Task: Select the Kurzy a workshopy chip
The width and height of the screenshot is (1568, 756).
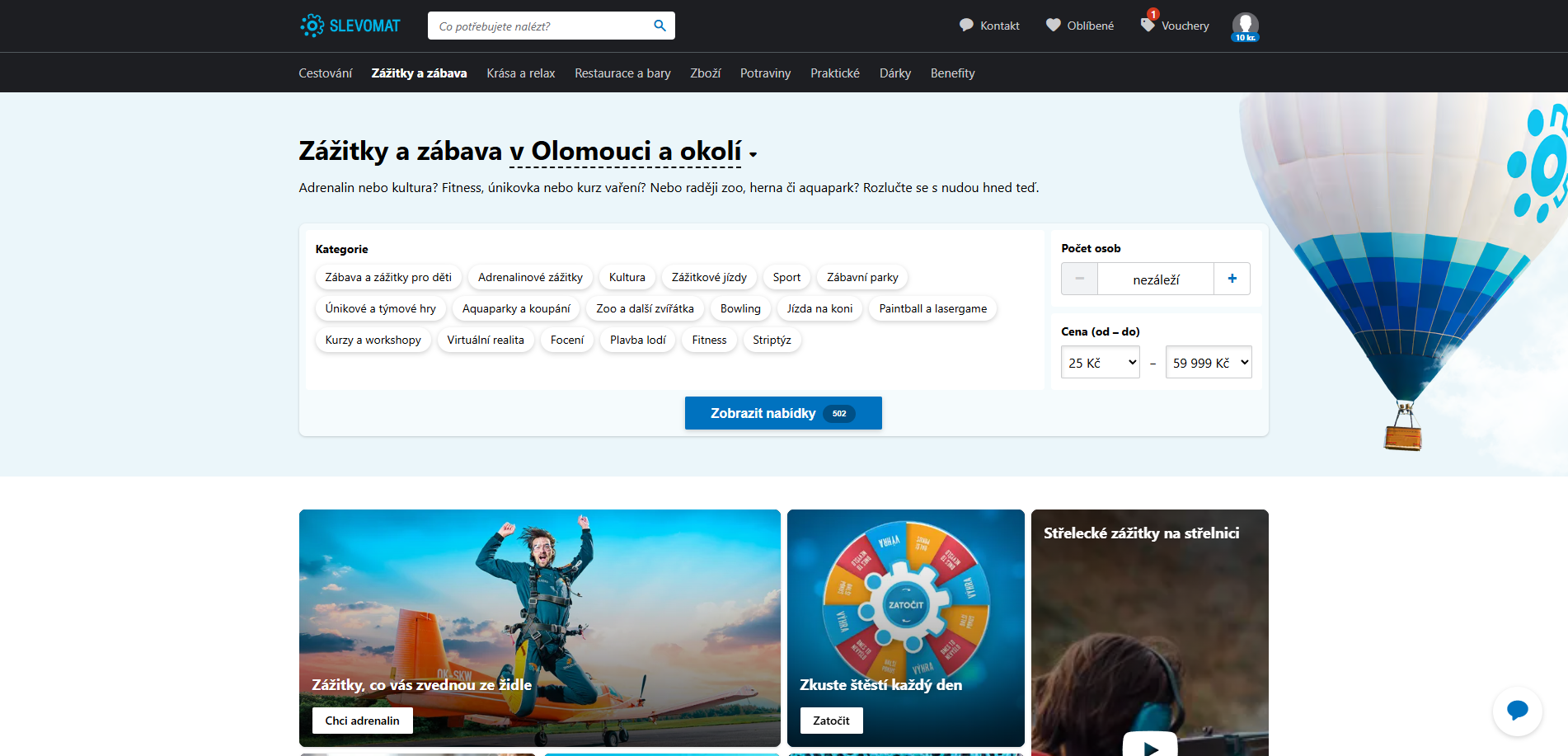Action: click(373, 340)
